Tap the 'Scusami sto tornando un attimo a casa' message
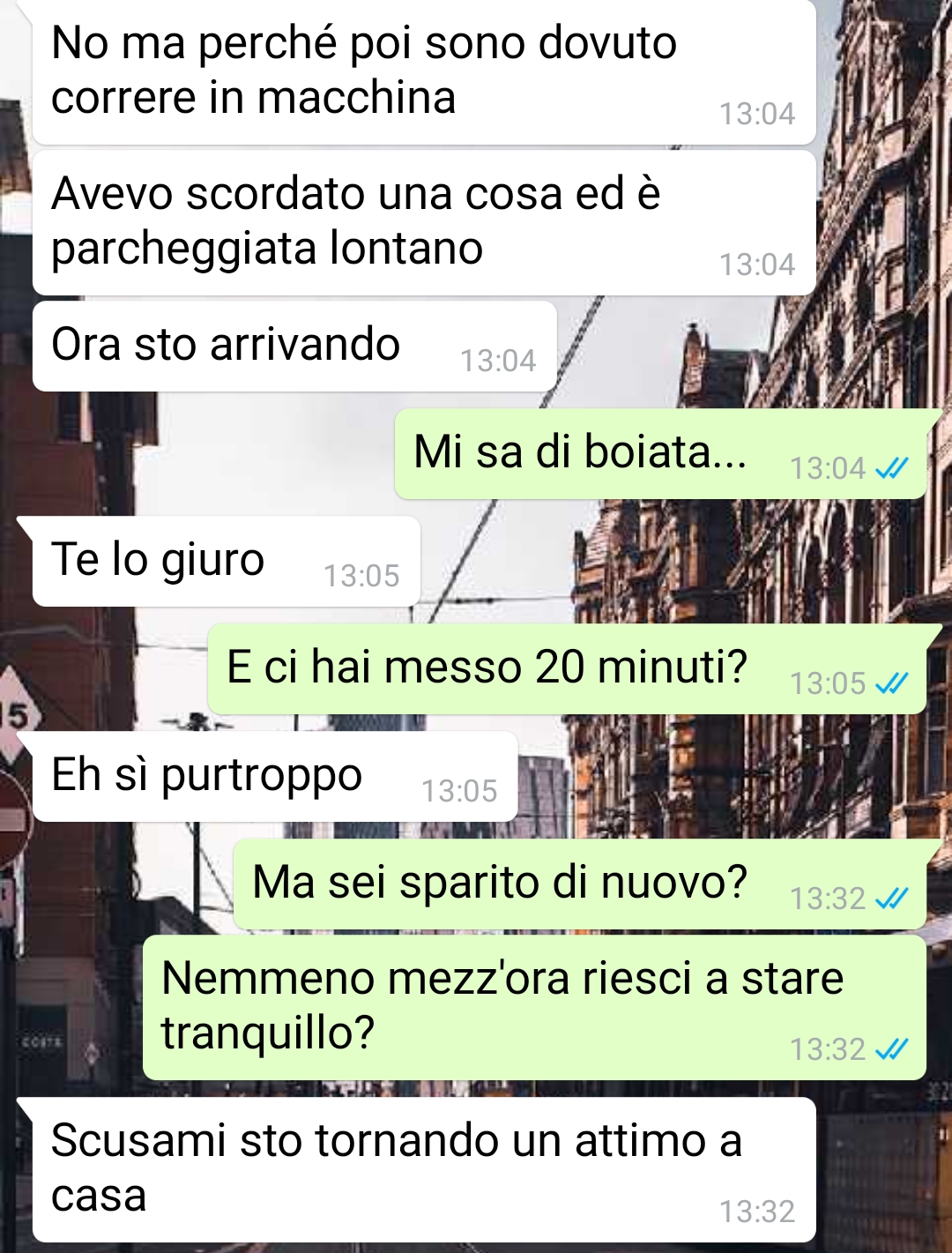Screen dimensions: 952x1253 [424, 1170]
